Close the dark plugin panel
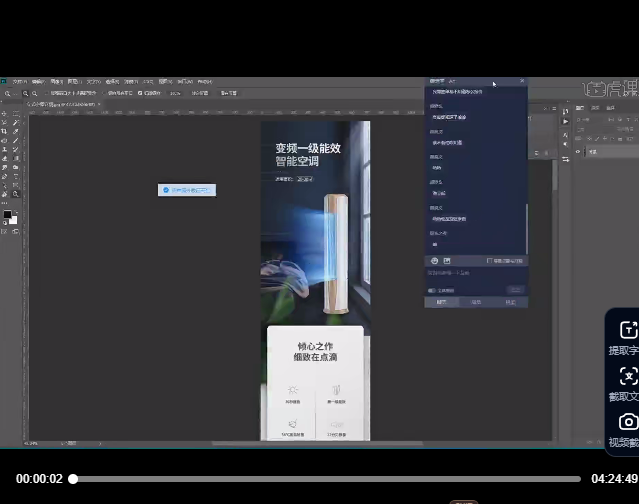The width and height of the screenshot is (639, 504). point(521,81)
